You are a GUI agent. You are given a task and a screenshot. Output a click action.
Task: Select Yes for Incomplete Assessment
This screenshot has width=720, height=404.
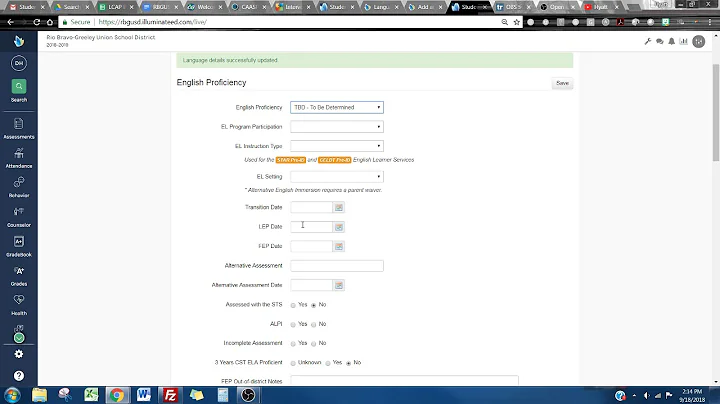[293, 344]
